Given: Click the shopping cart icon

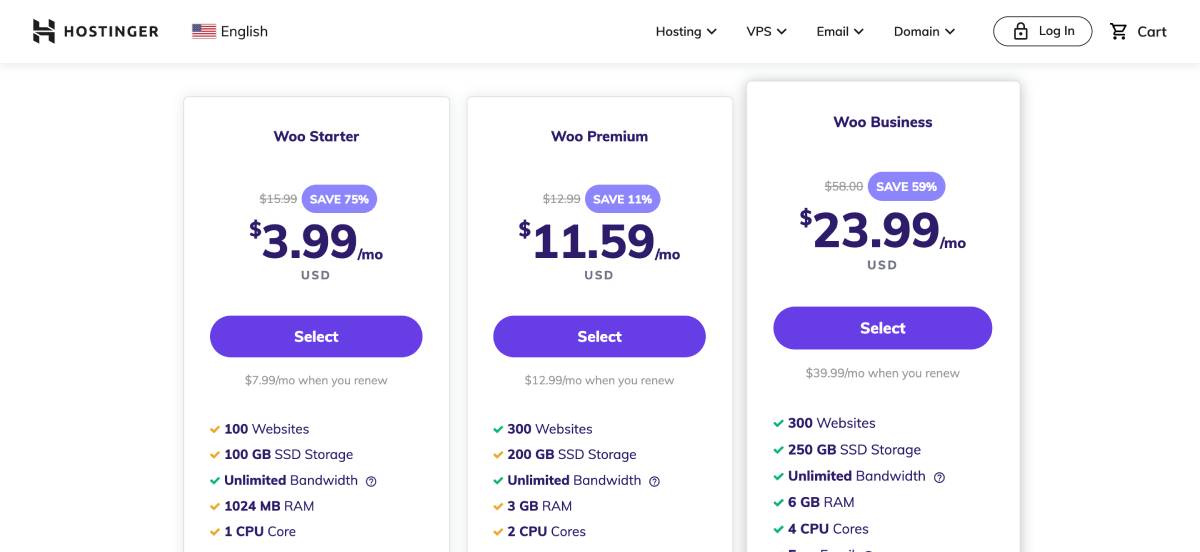Looking at the screenshot, I should [1119, 31].
